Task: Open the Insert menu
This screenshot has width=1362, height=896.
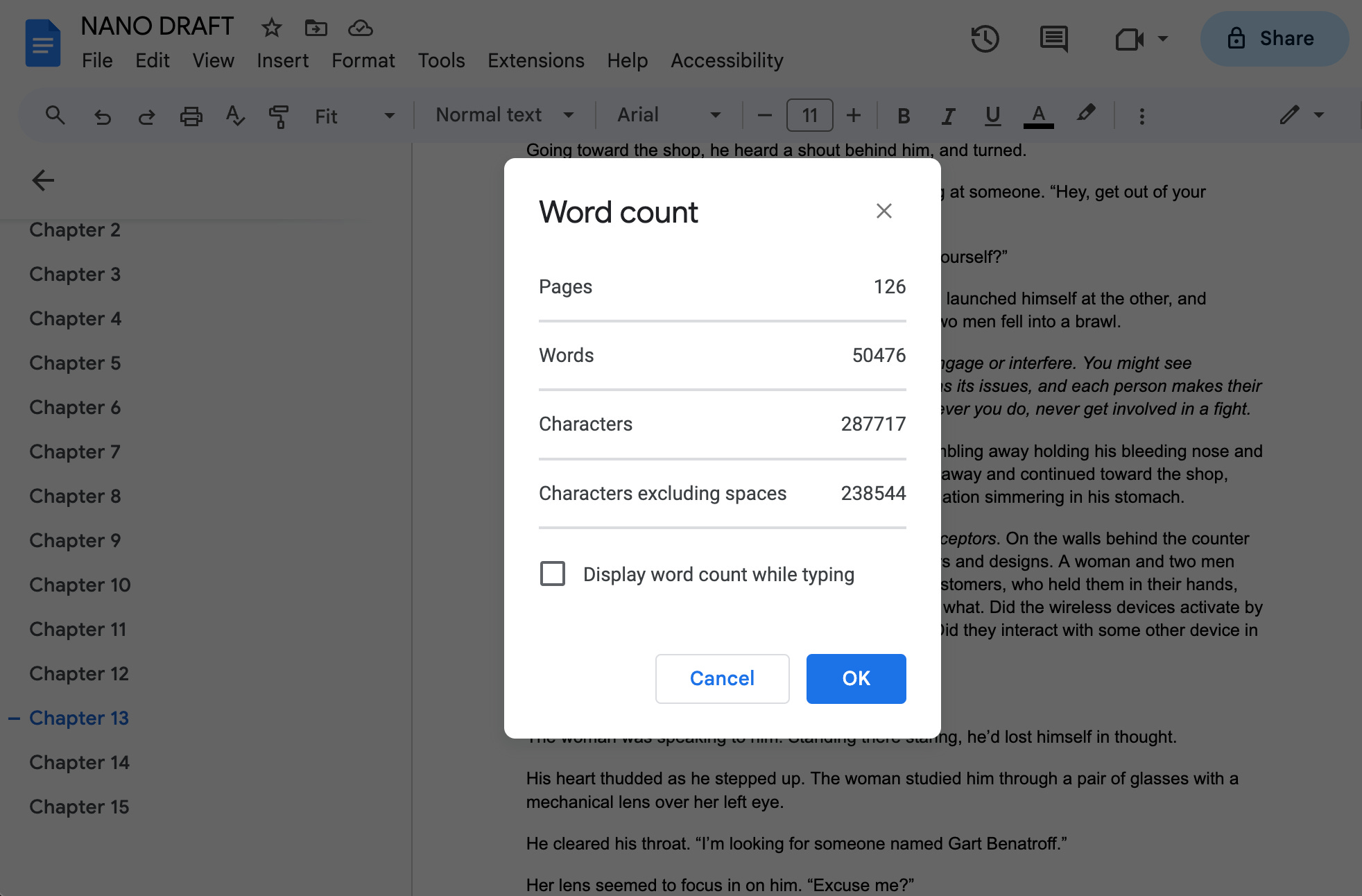Action: point(282,61)
